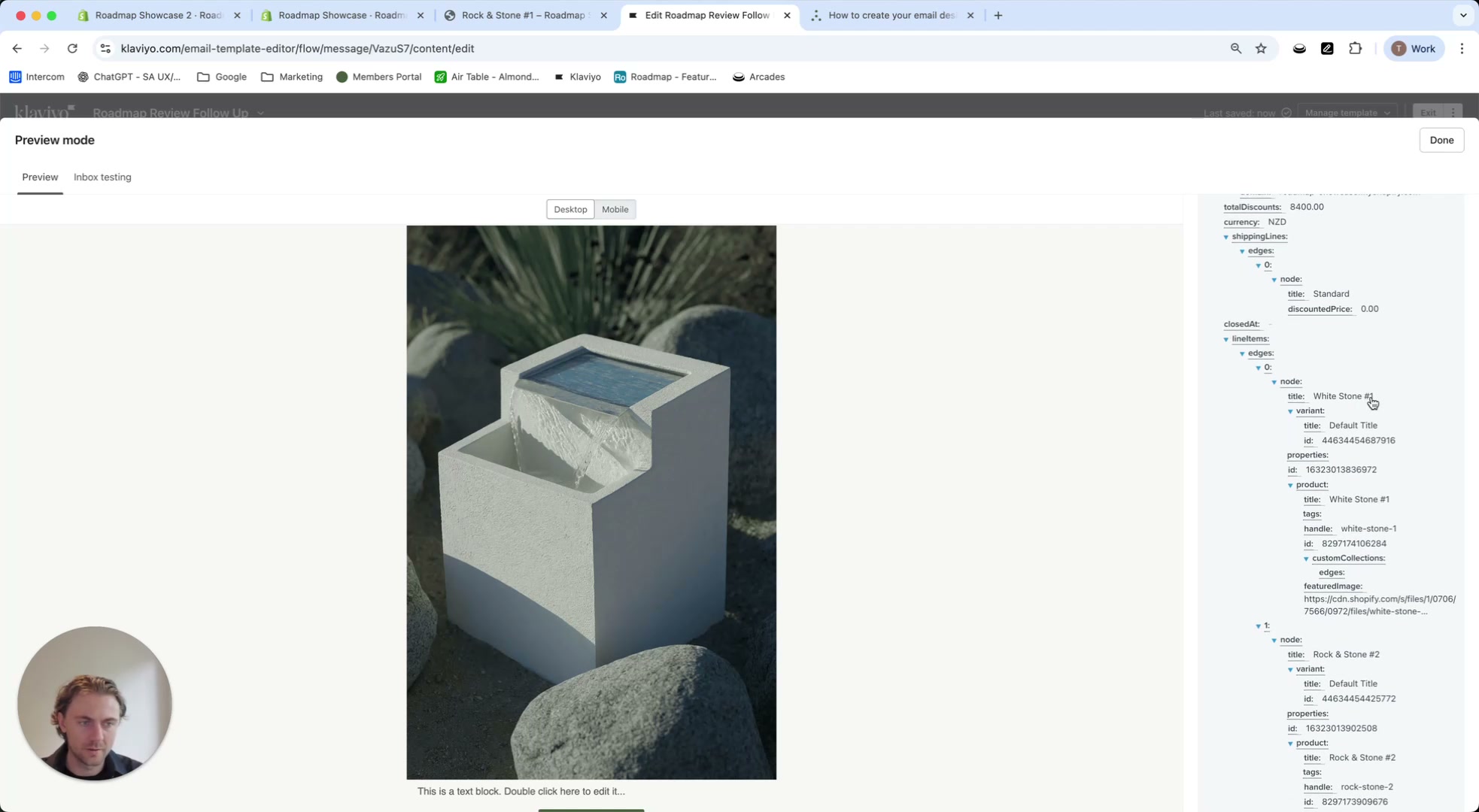1479x812 pixels.
Task: Open the Members Portal bookmark
Action: [x=378, y=77]
